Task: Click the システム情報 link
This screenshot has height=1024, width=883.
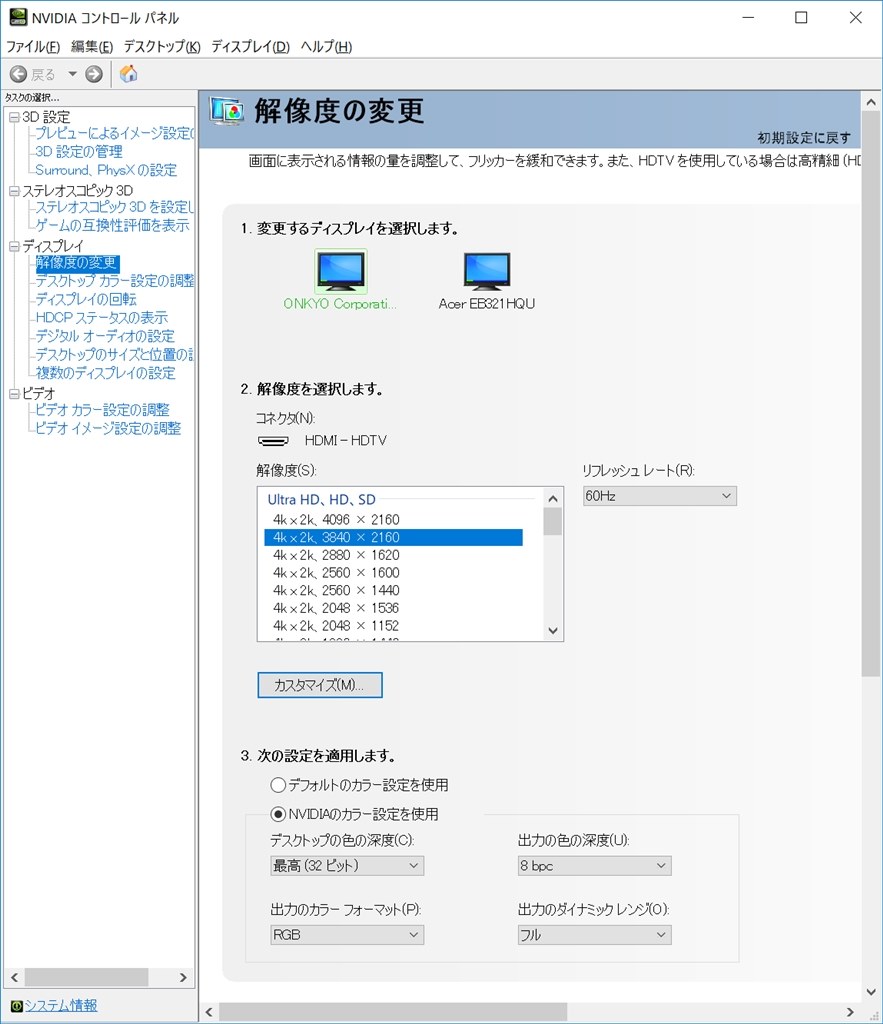Action: (61, 1006)
